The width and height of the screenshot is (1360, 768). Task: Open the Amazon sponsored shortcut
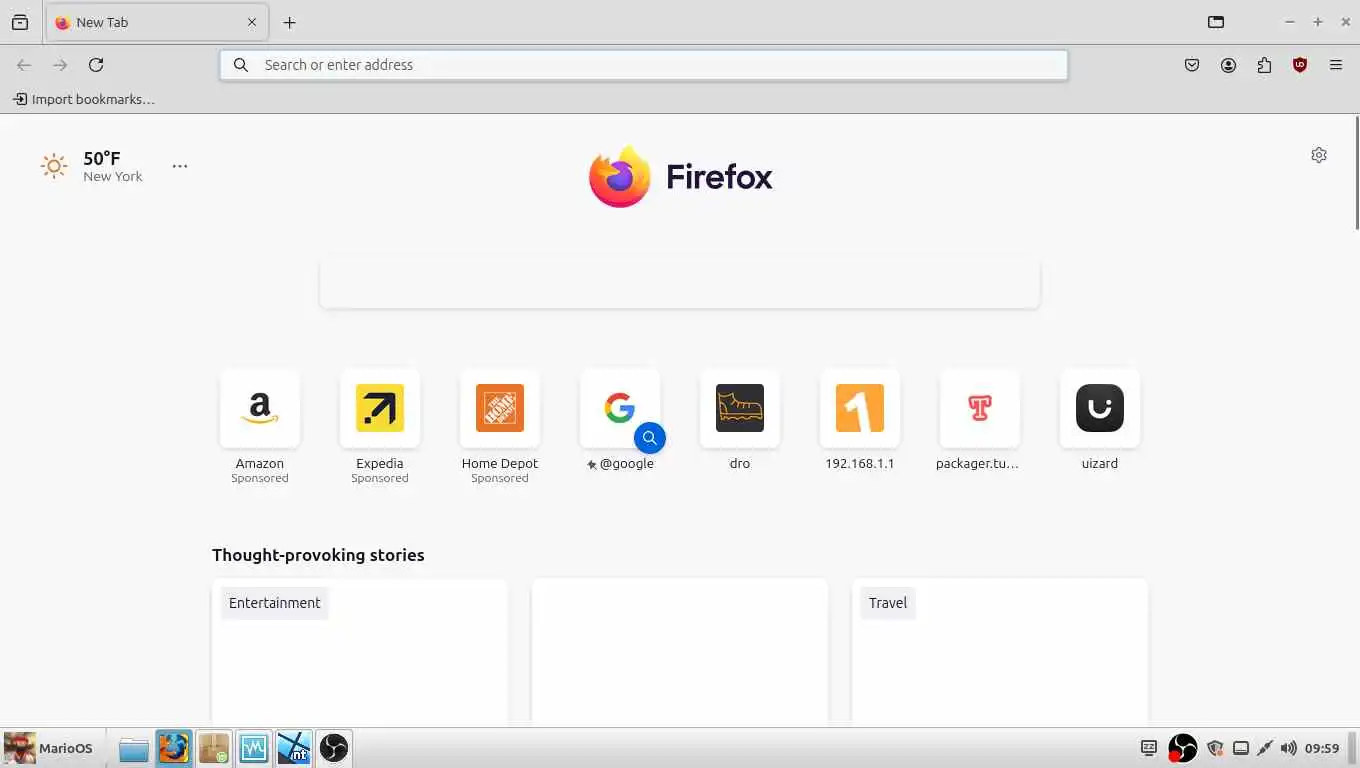click(260, 428)
